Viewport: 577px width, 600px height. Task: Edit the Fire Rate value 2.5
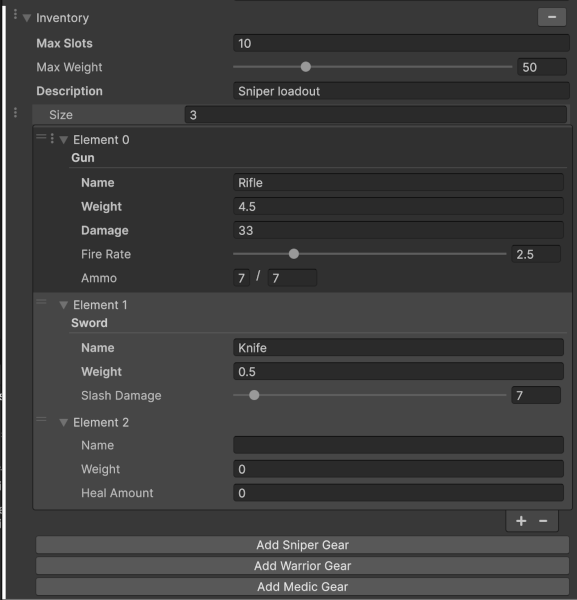[536, 254]
